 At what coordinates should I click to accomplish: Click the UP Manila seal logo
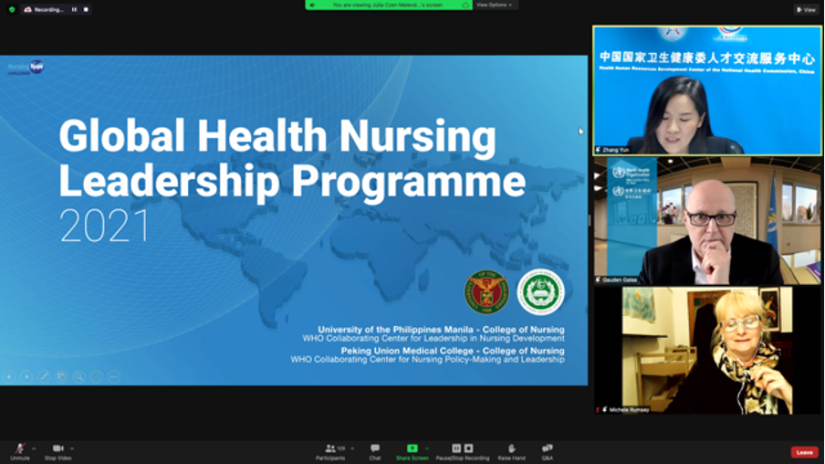click(x=487, y=292)
